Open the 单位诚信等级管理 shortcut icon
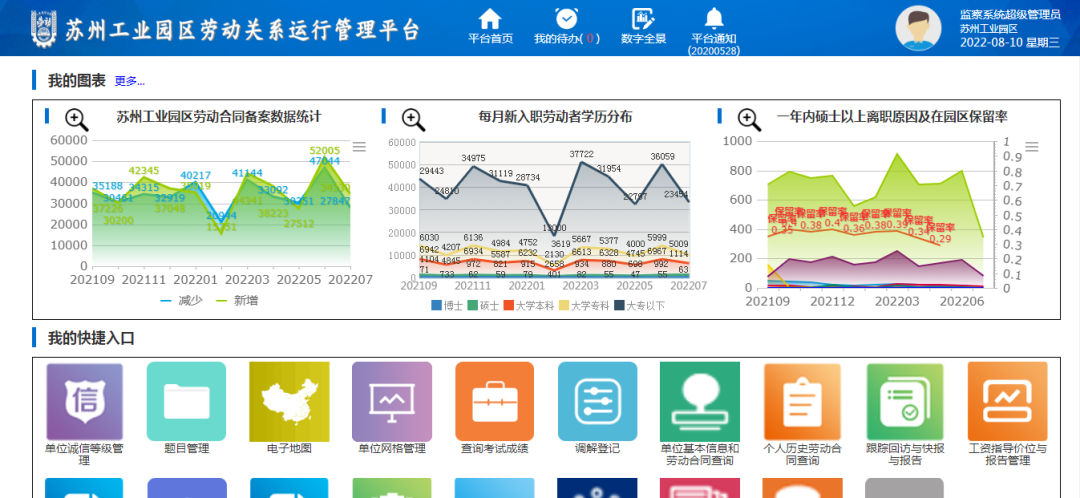The height and width of the screenshot is (498, 1080). [84, 402]
